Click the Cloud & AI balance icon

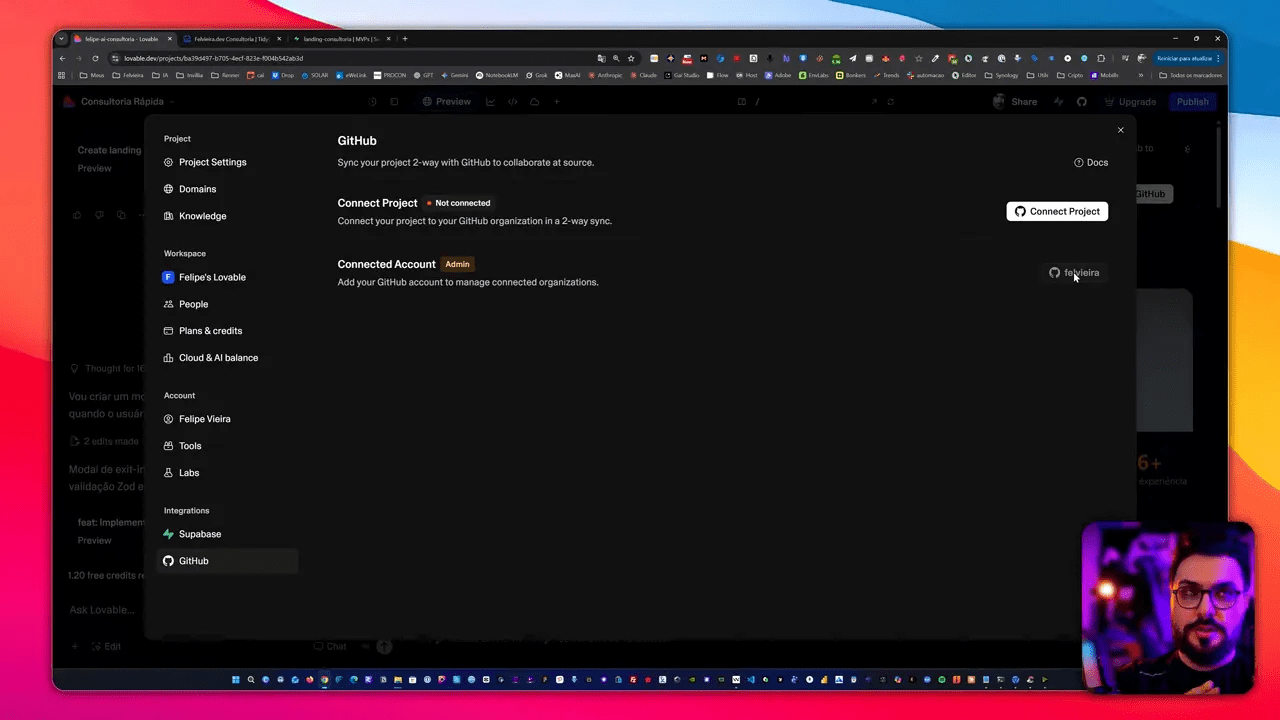168,358
